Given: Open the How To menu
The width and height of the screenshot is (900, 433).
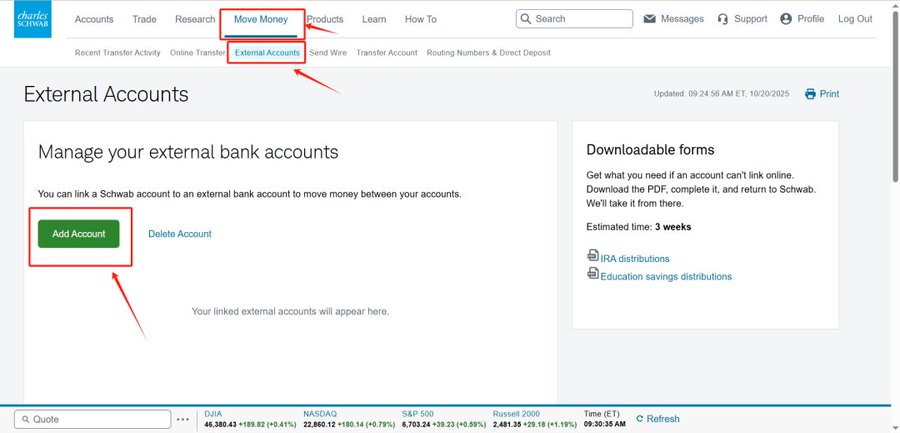Looking at the screenshot, I should coord(421,19).
